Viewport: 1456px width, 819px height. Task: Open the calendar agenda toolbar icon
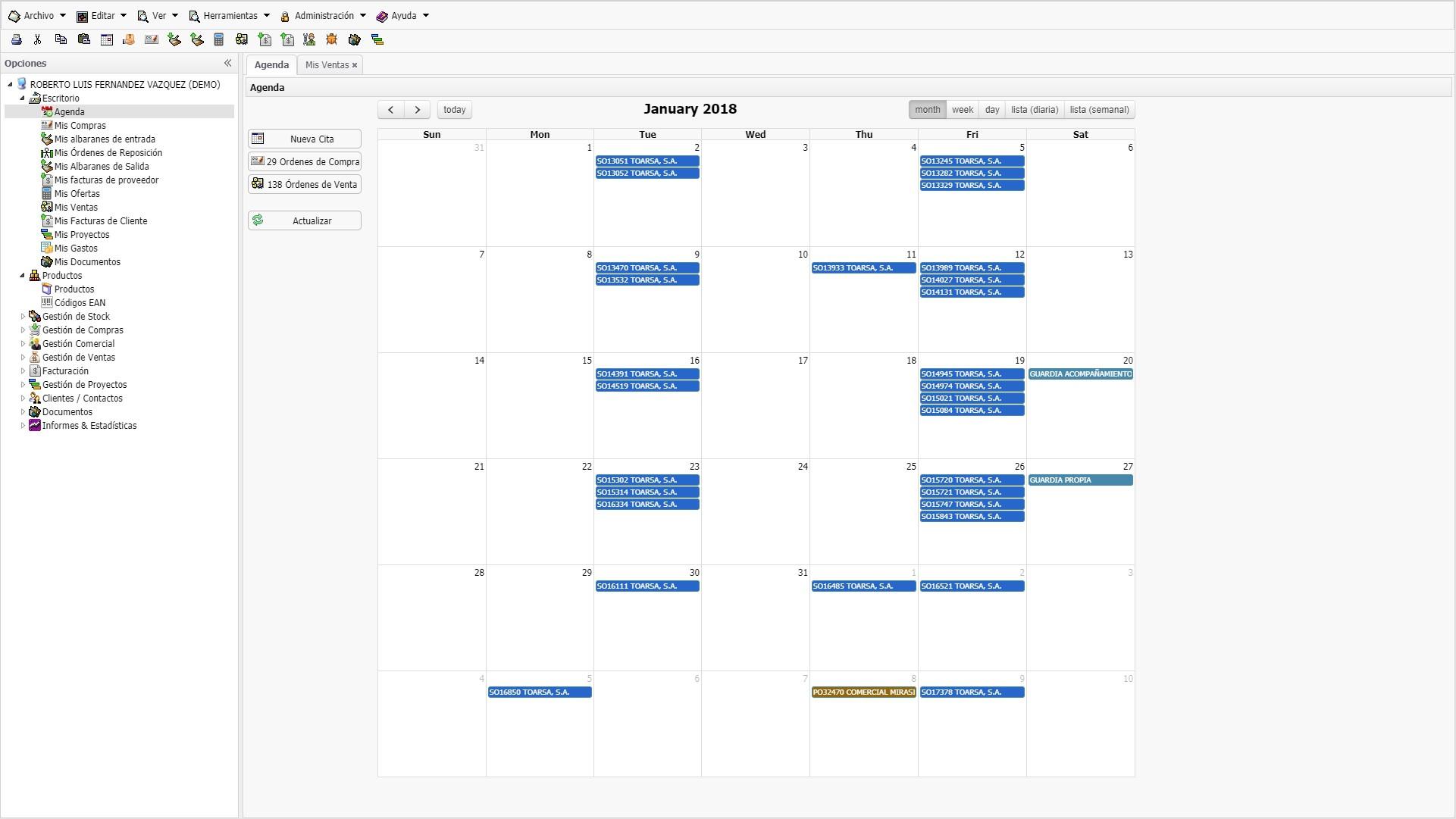pos(106,40)
